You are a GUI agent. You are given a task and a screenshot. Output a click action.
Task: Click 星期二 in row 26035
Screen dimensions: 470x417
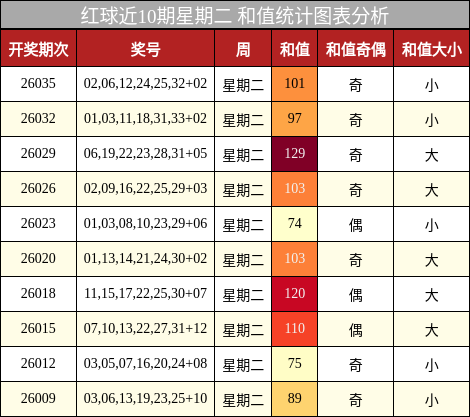point(243,85)
